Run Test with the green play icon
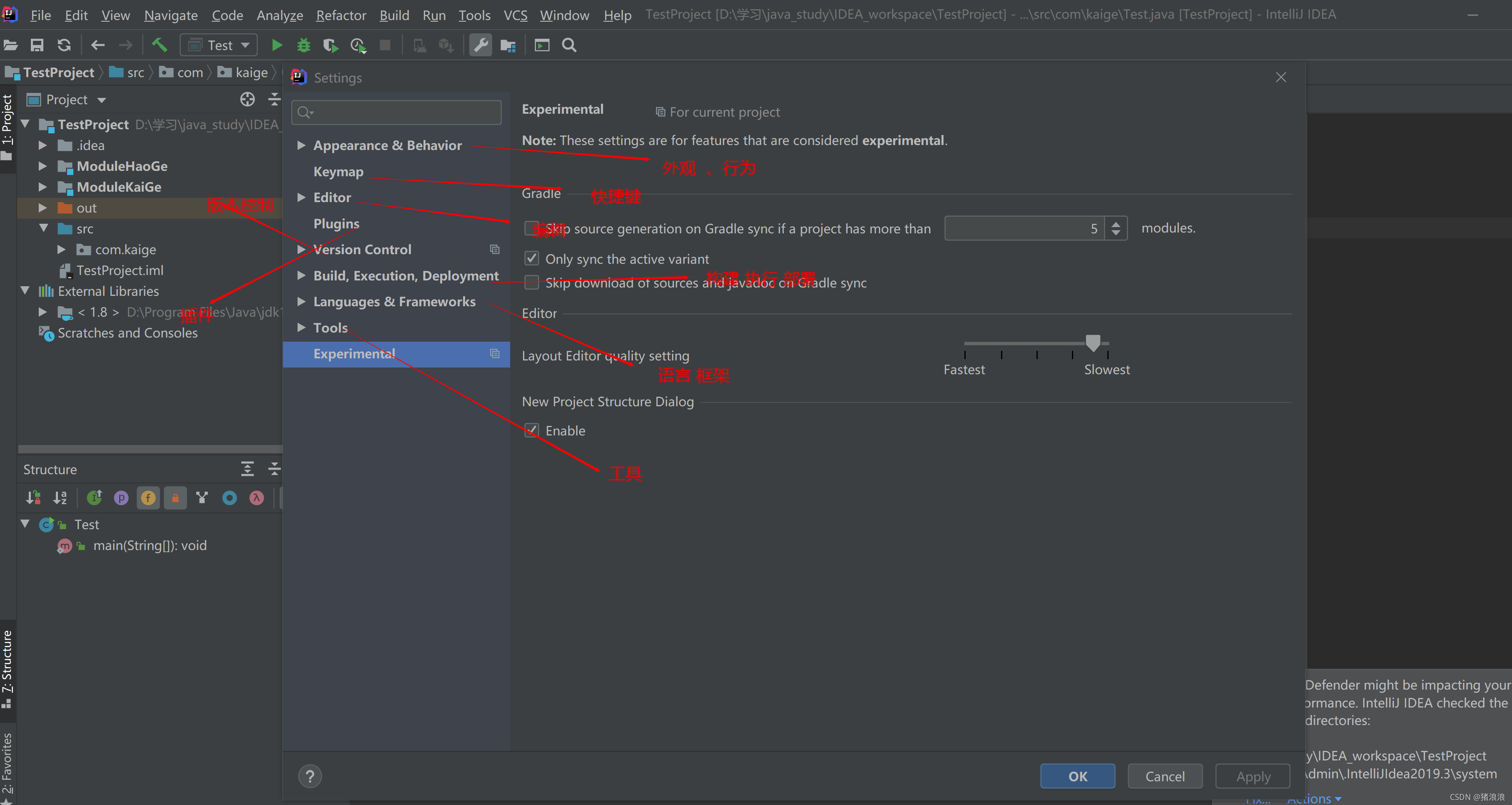Screen dimensions: 1512x805 (x=276, y=45)
